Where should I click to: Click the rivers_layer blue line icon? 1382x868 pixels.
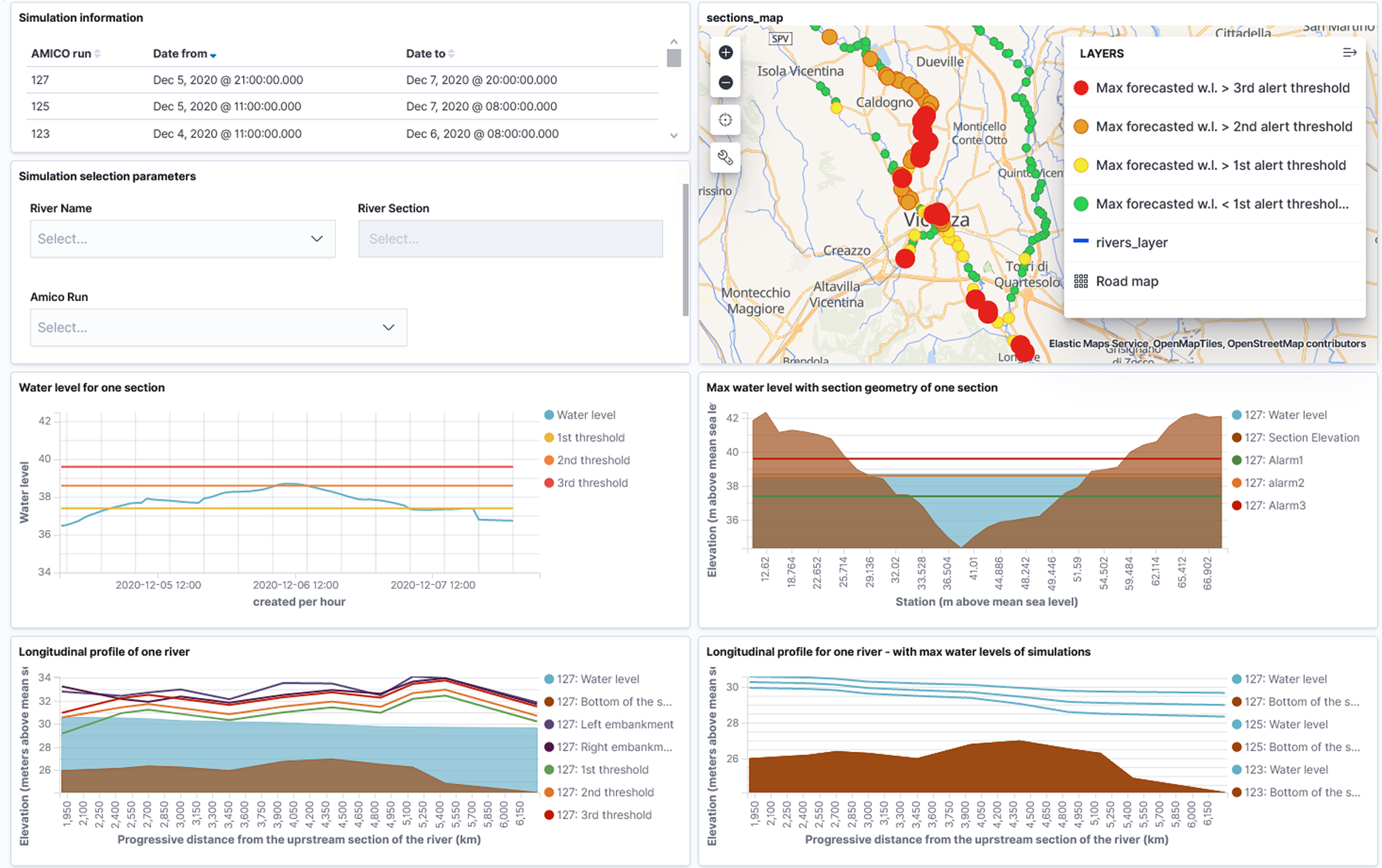(x=1081, y=242)
